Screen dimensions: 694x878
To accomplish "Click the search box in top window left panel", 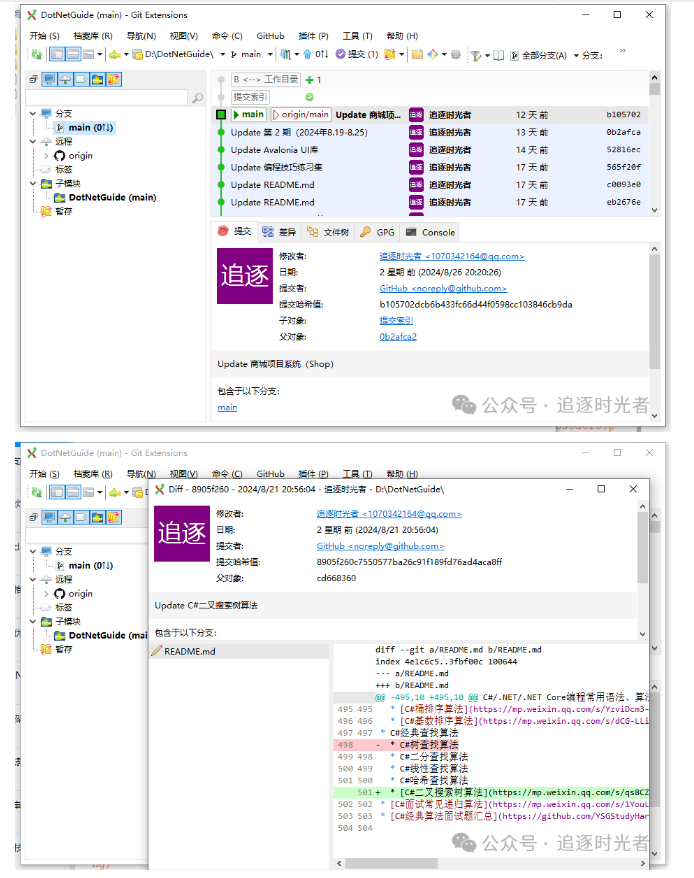I will coord(106,98).
